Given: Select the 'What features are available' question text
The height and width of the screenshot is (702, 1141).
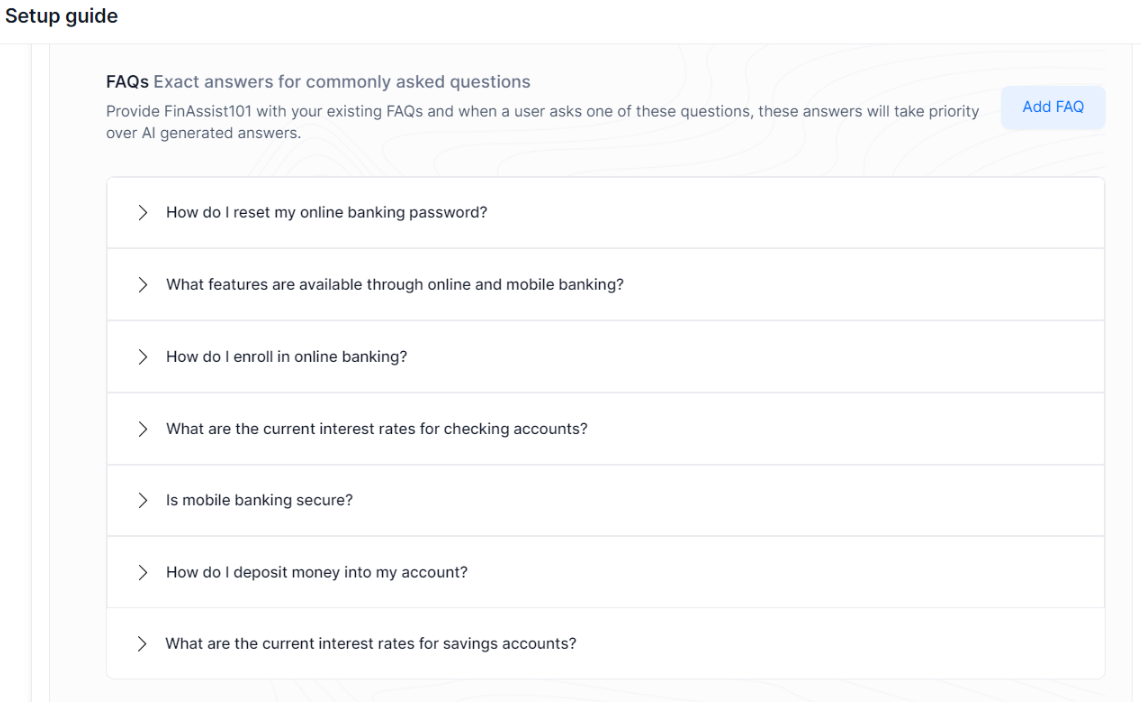Looking at the screenshot, I should [x=394, y=284].
